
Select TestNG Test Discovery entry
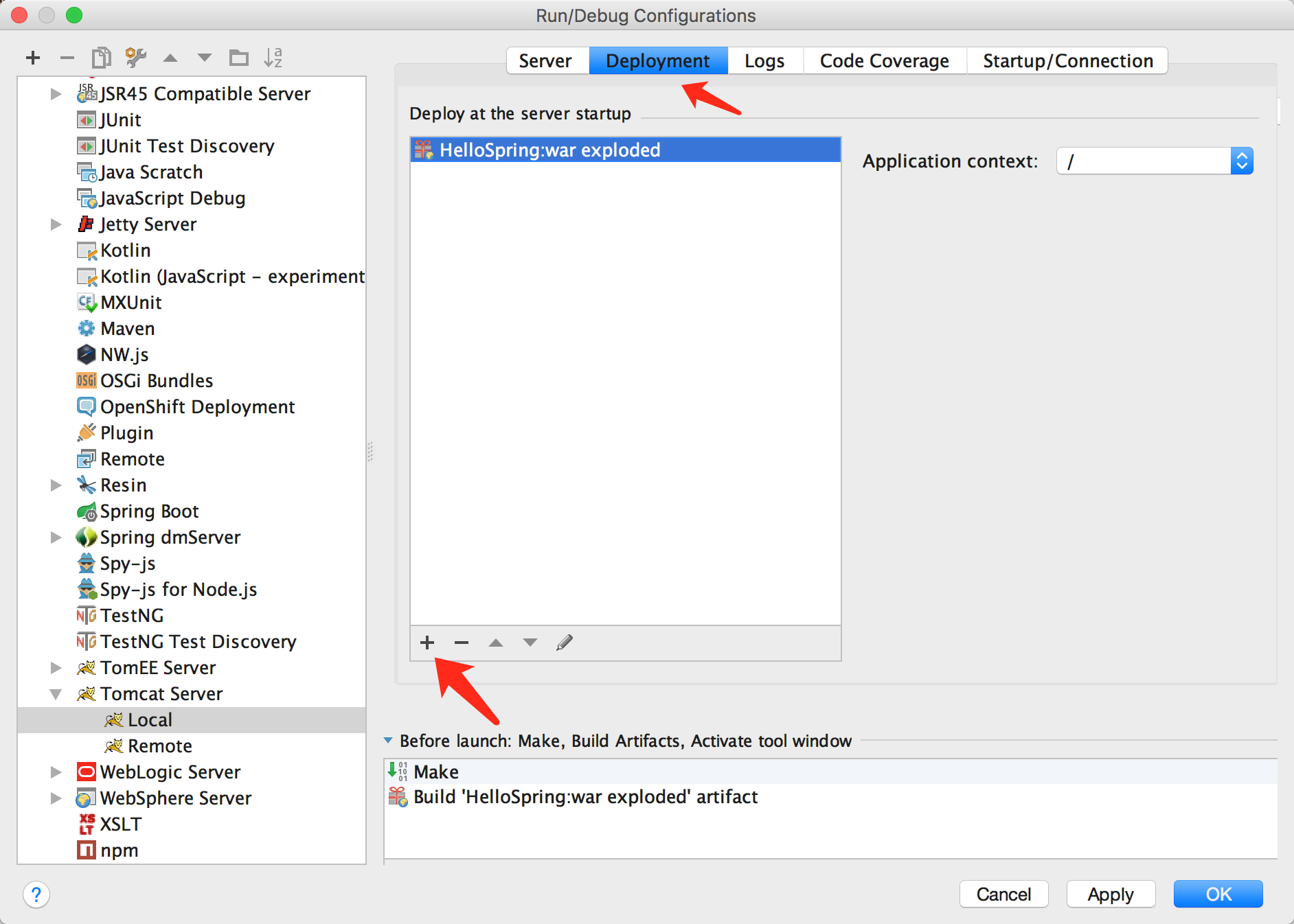click(192, 642)
